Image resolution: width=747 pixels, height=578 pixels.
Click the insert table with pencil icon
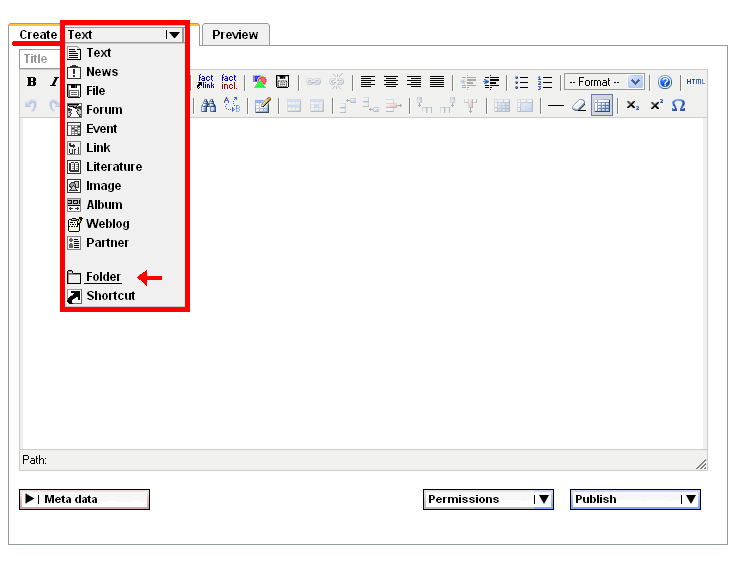262,105
